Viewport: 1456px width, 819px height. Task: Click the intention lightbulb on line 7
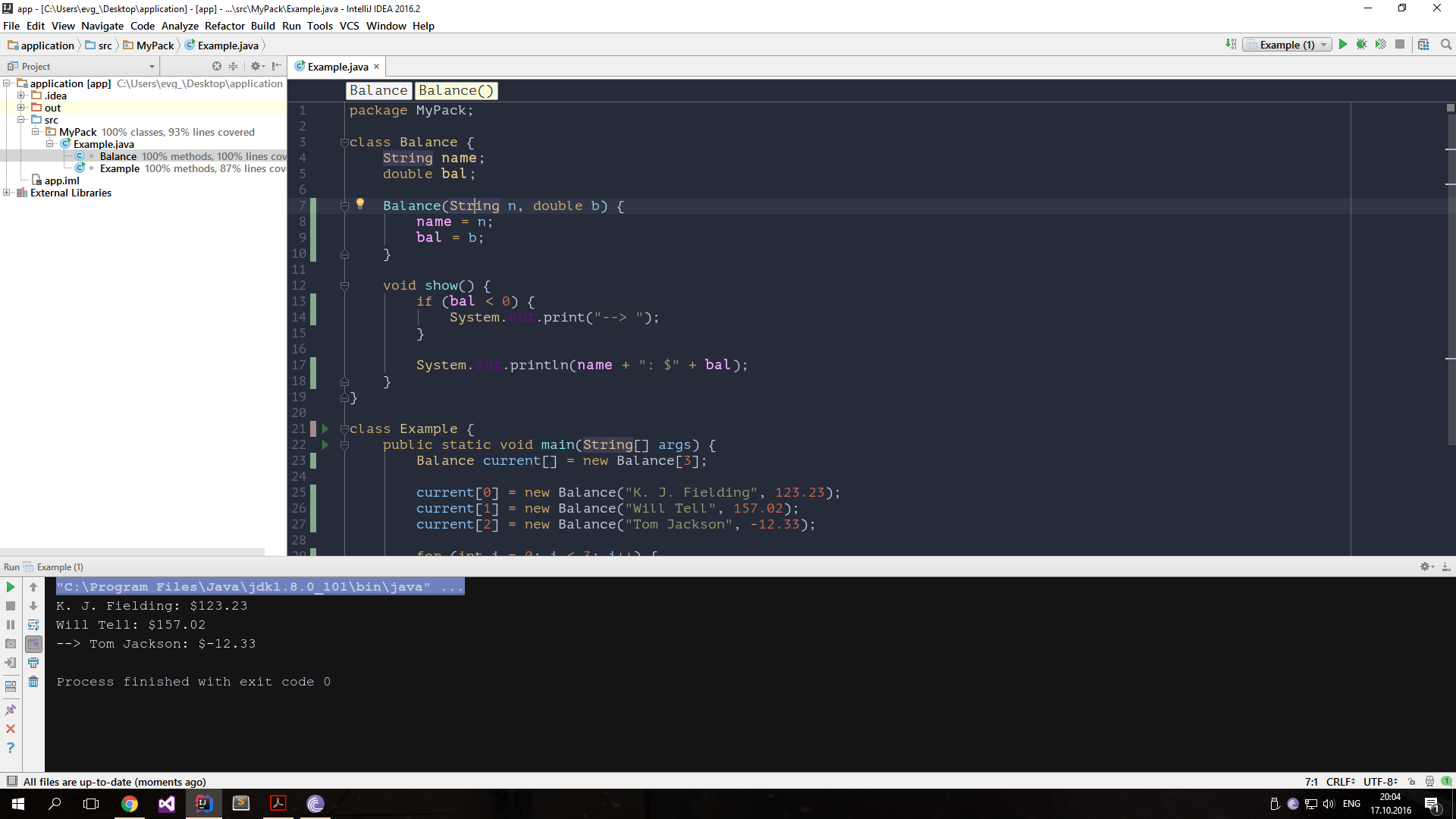pos(360,203)
